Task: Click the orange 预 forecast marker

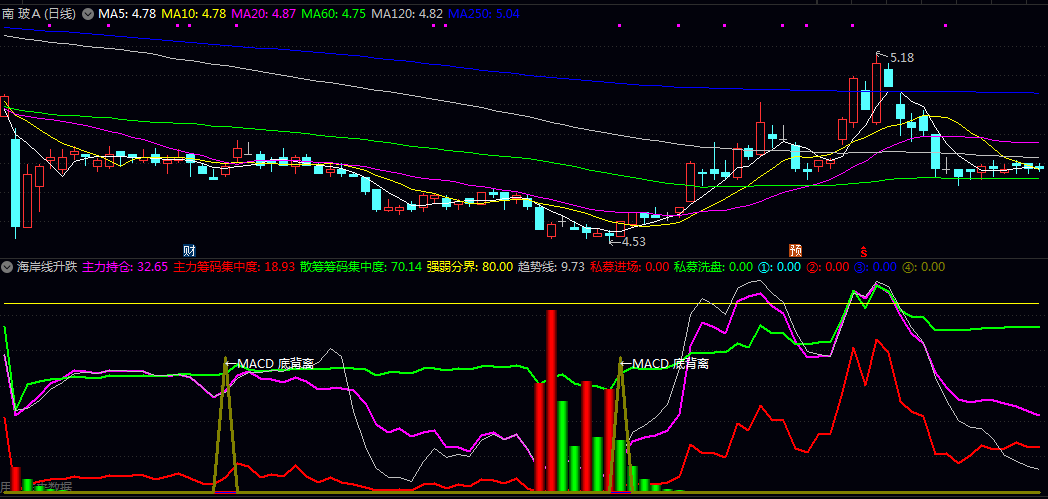Action: coord(795,251)
